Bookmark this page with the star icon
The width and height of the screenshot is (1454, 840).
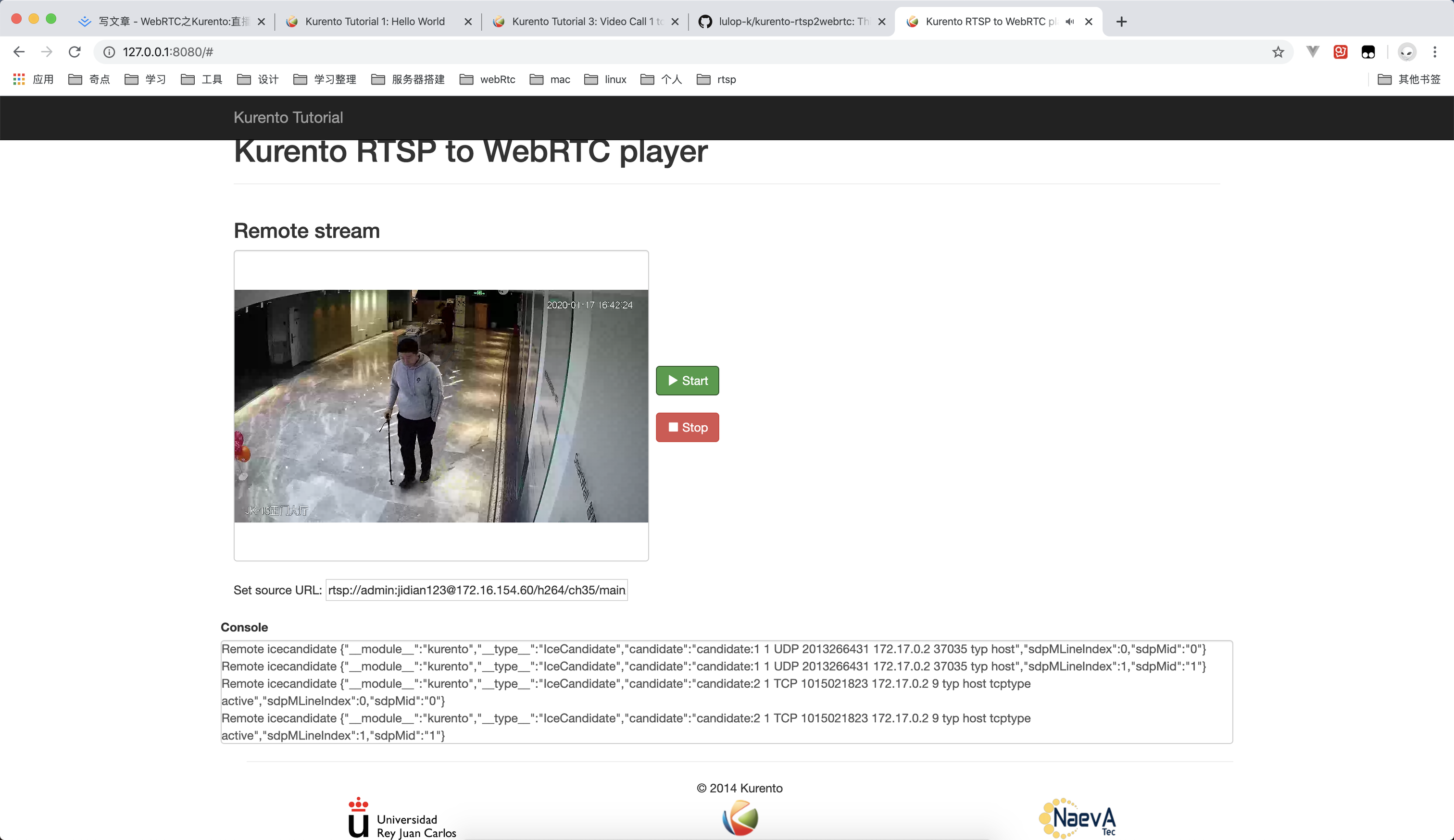pyautogui.click(x=1278, y=52)
